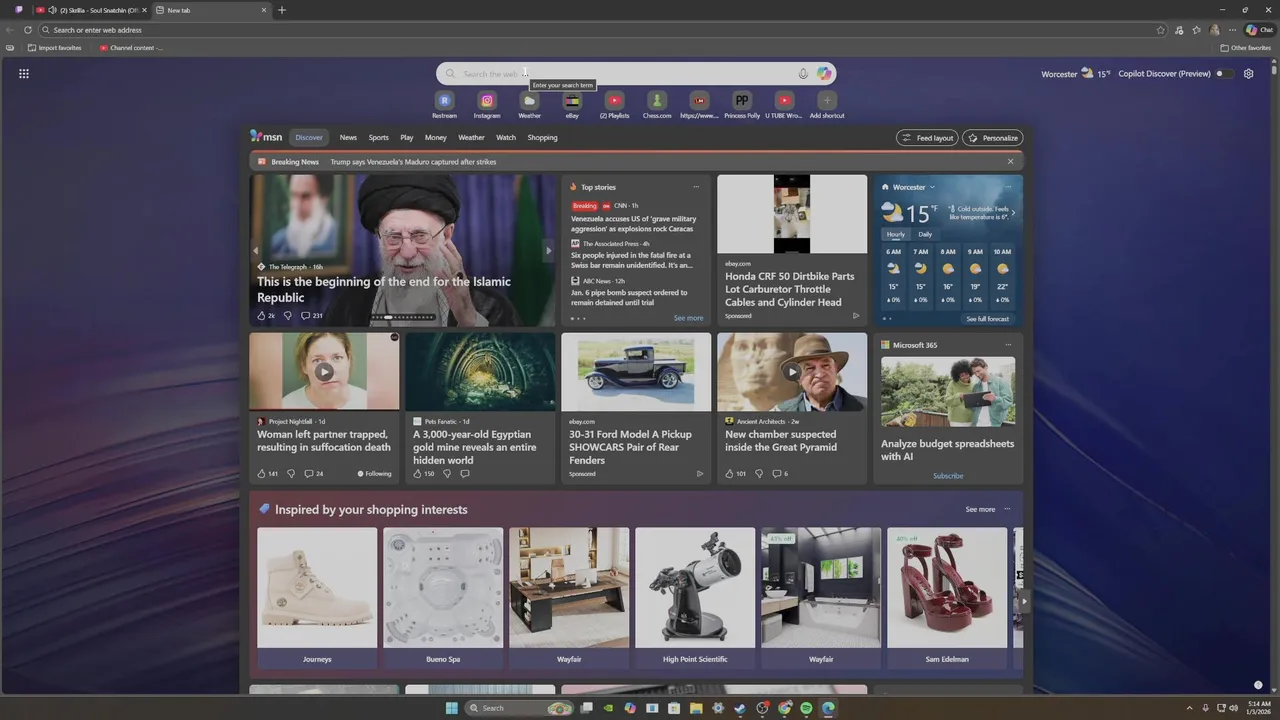
Task: Open Import favorites bookmark
Action: [55, 48]
